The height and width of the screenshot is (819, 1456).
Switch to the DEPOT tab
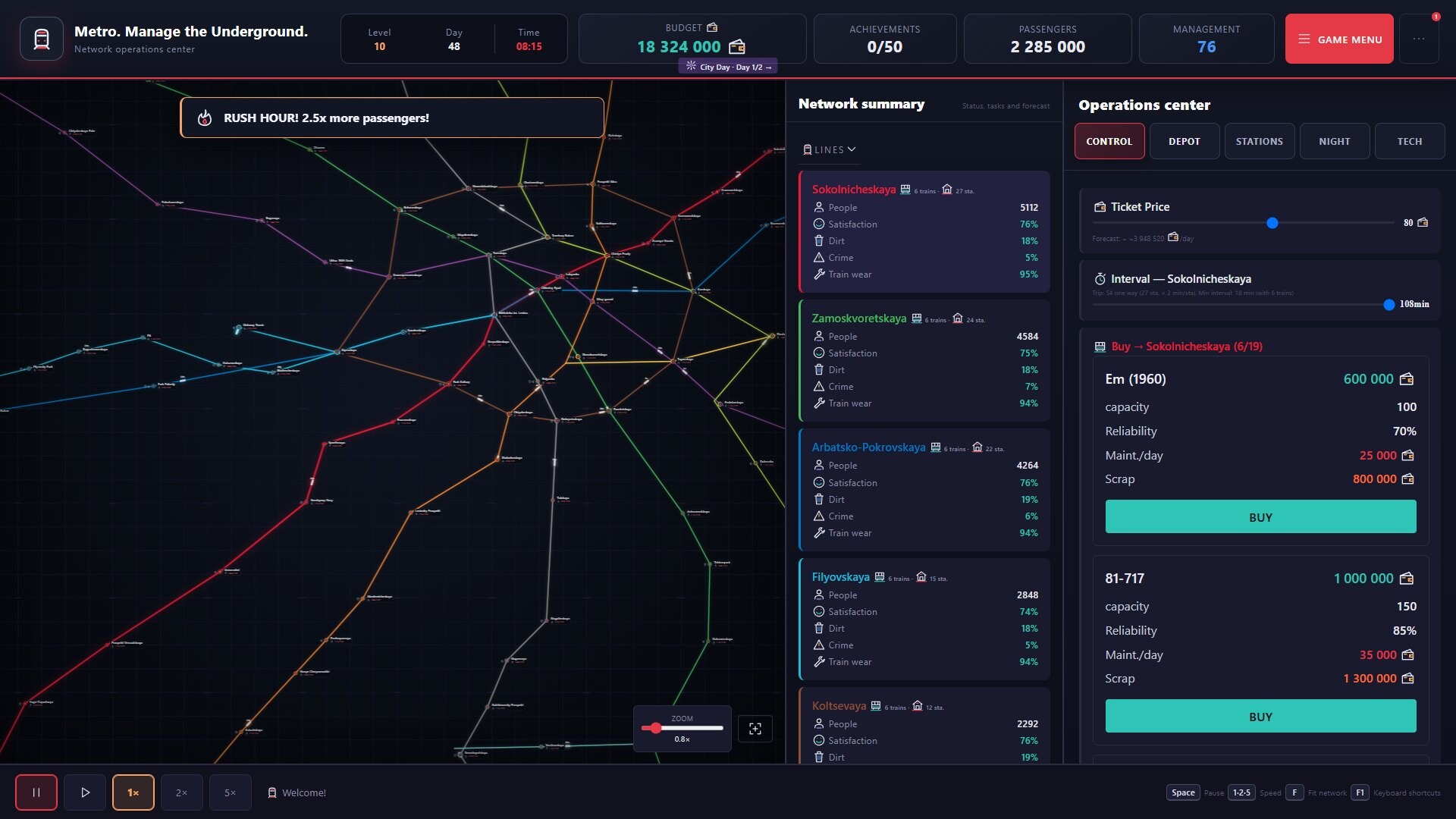[x=1185, y=141]
